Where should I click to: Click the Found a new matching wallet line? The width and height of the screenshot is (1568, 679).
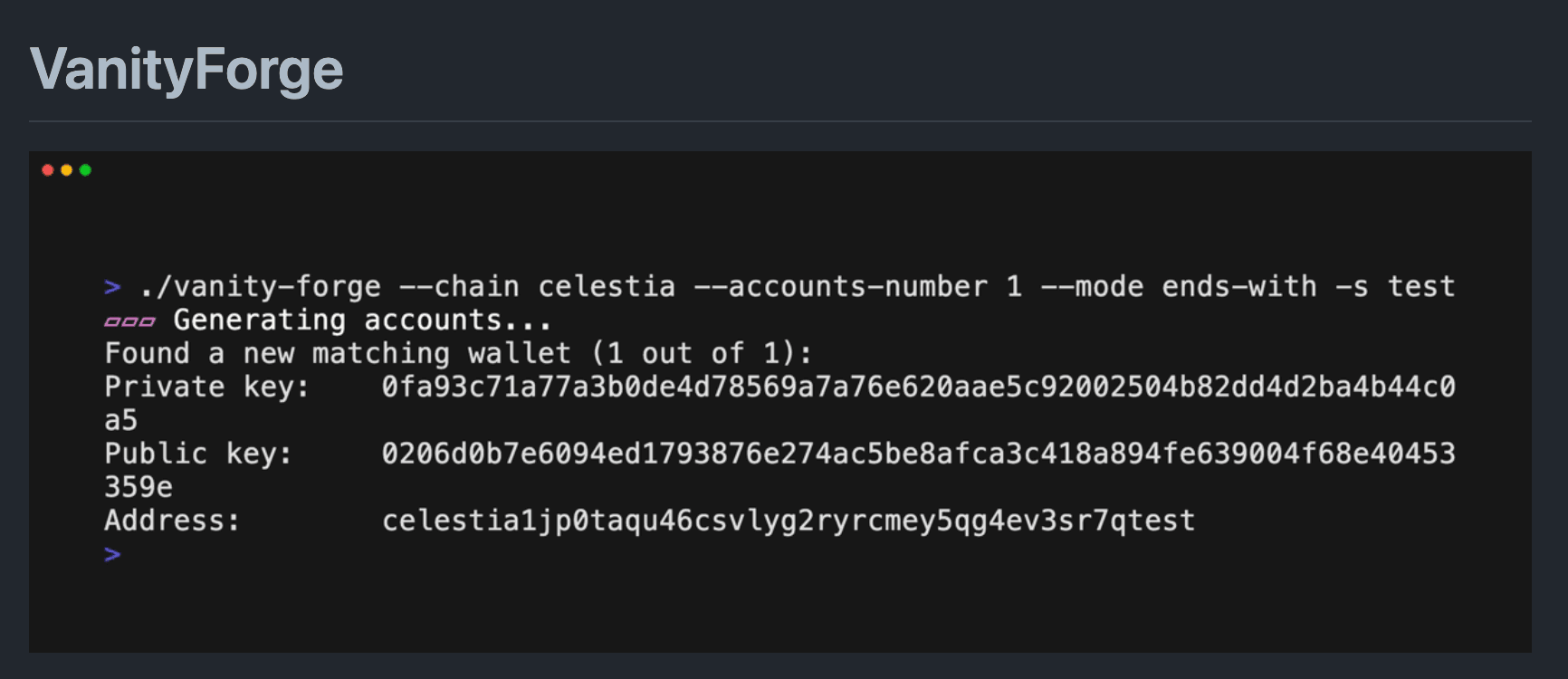[458, 353]
